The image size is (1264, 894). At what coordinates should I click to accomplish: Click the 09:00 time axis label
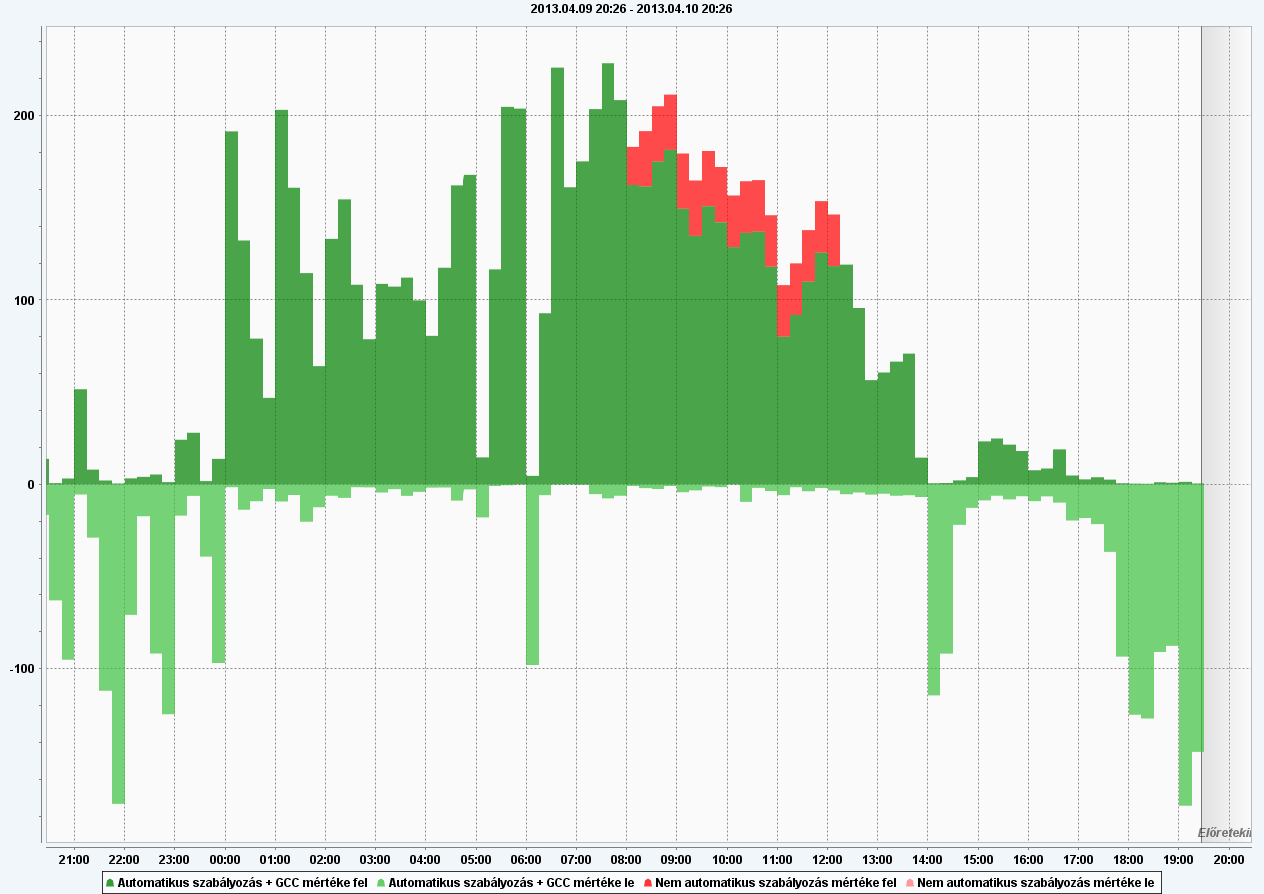[677, 859]
